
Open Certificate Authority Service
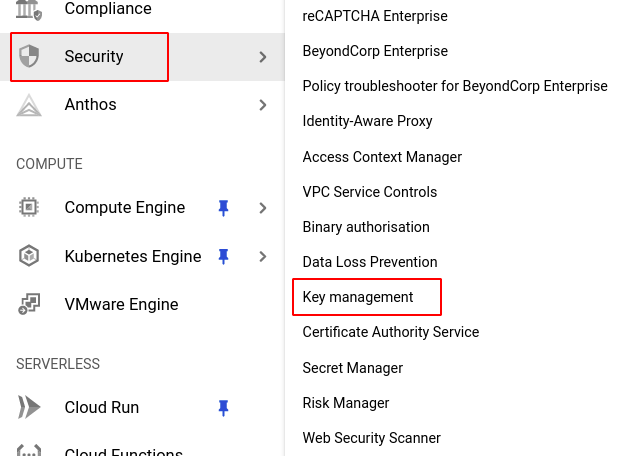390,332
